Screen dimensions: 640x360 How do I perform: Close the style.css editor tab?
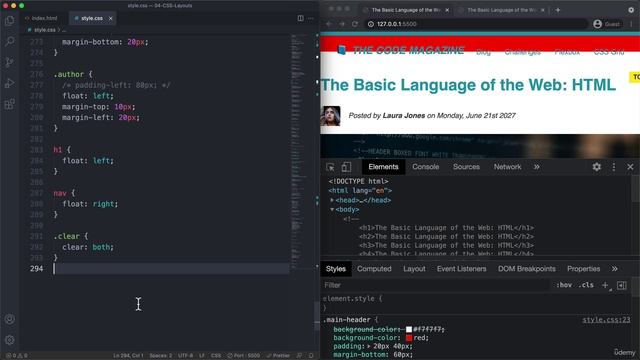click(110, 18)
